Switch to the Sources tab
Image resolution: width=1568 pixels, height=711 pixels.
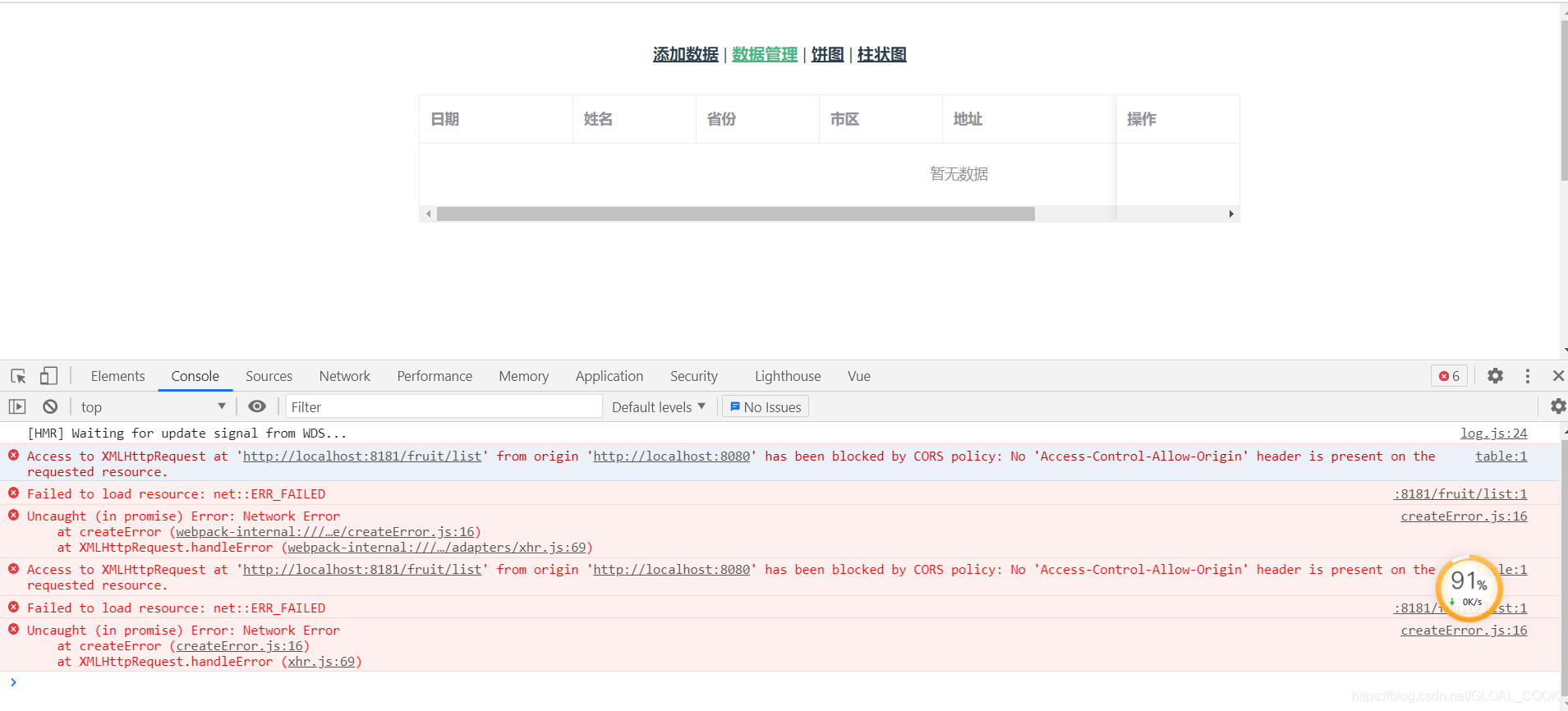[269, 376]
